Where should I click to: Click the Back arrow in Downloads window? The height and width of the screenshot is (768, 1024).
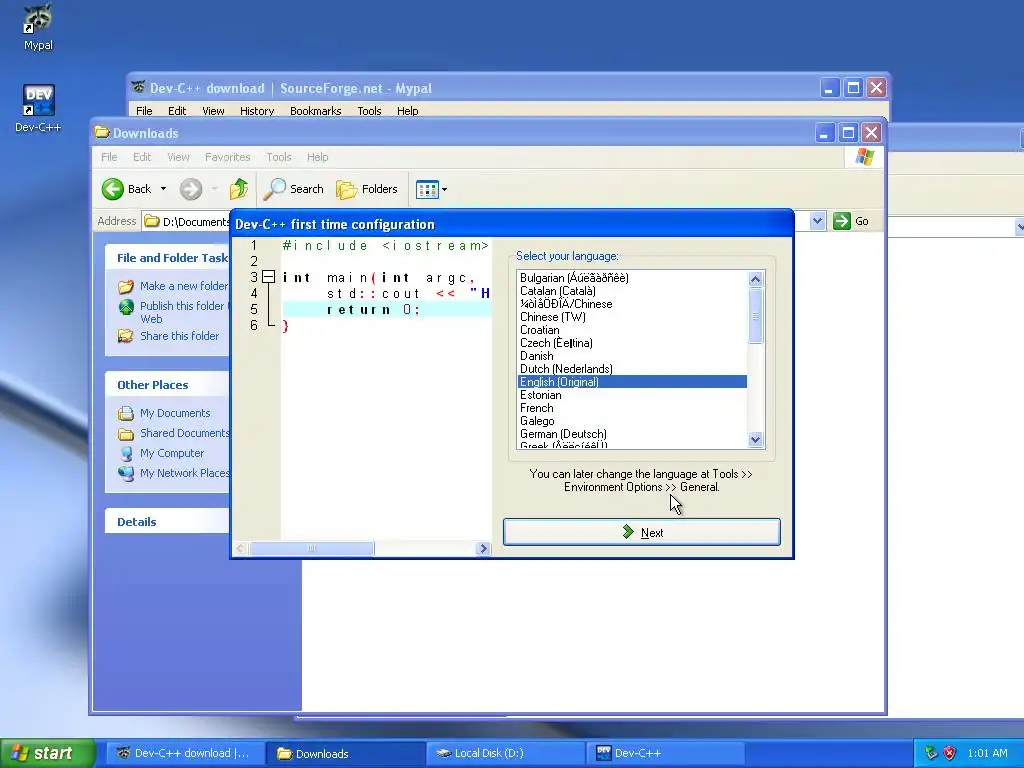(x=112, y=189)
